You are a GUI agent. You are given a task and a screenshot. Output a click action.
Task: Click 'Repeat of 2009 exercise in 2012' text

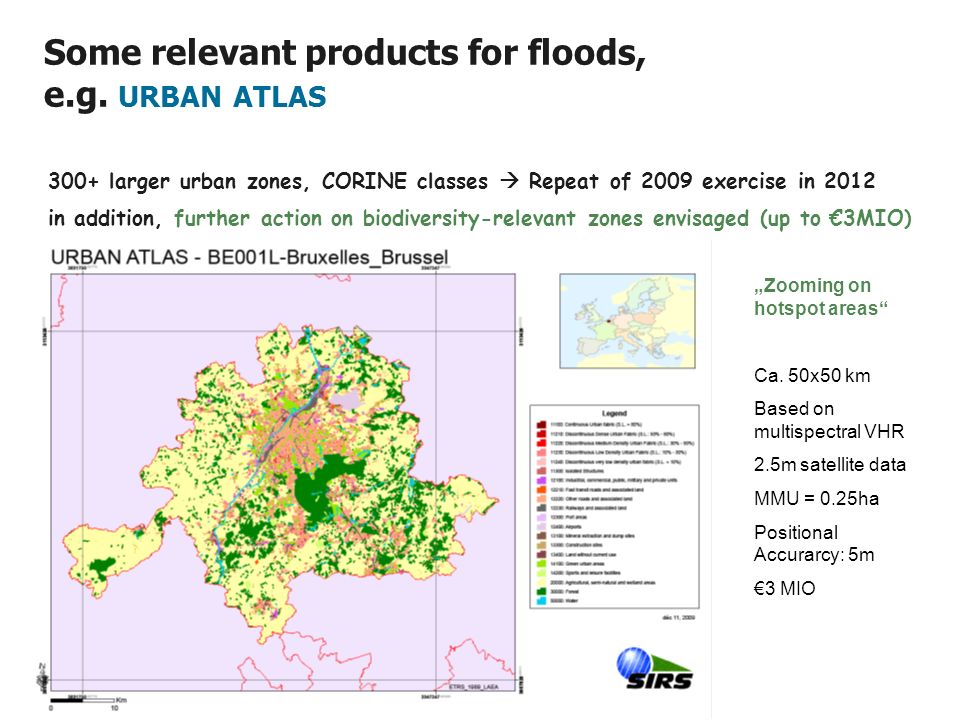(702, 181)
